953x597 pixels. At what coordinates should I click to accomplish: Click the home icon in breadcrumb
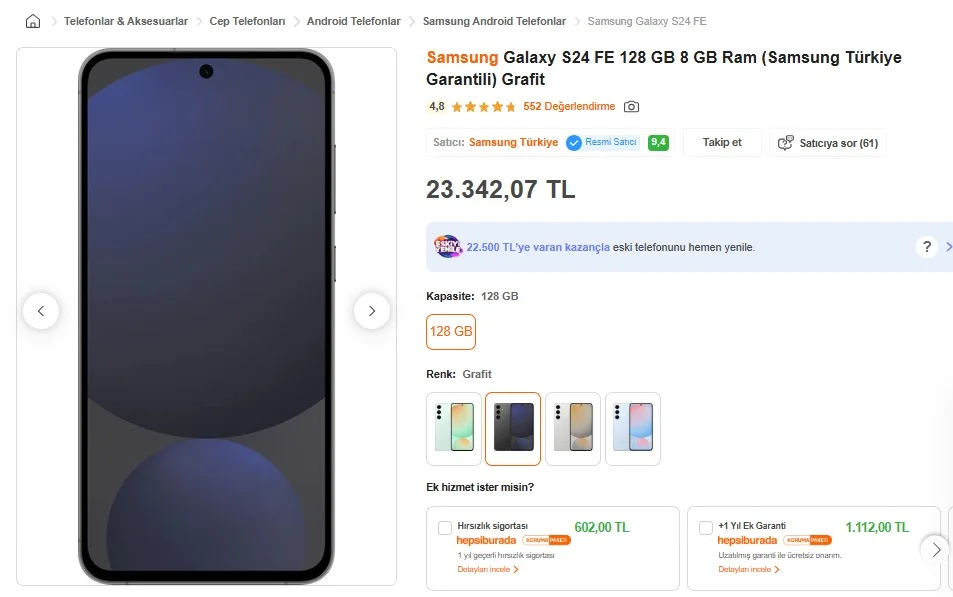[x=33, y=21]
